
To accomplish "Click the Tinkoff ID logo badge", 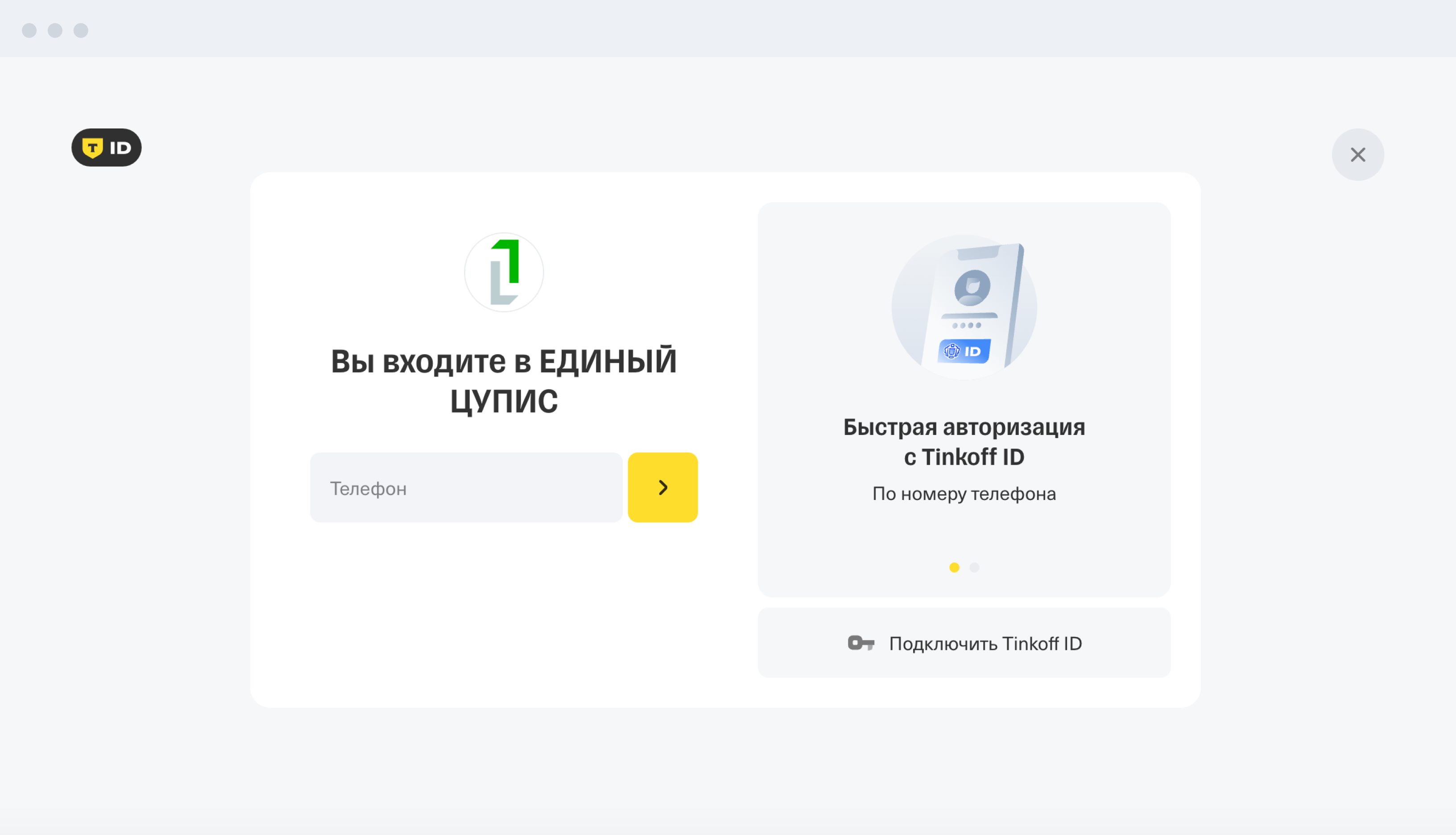I will pyautogui.click(x=106, y=147).
